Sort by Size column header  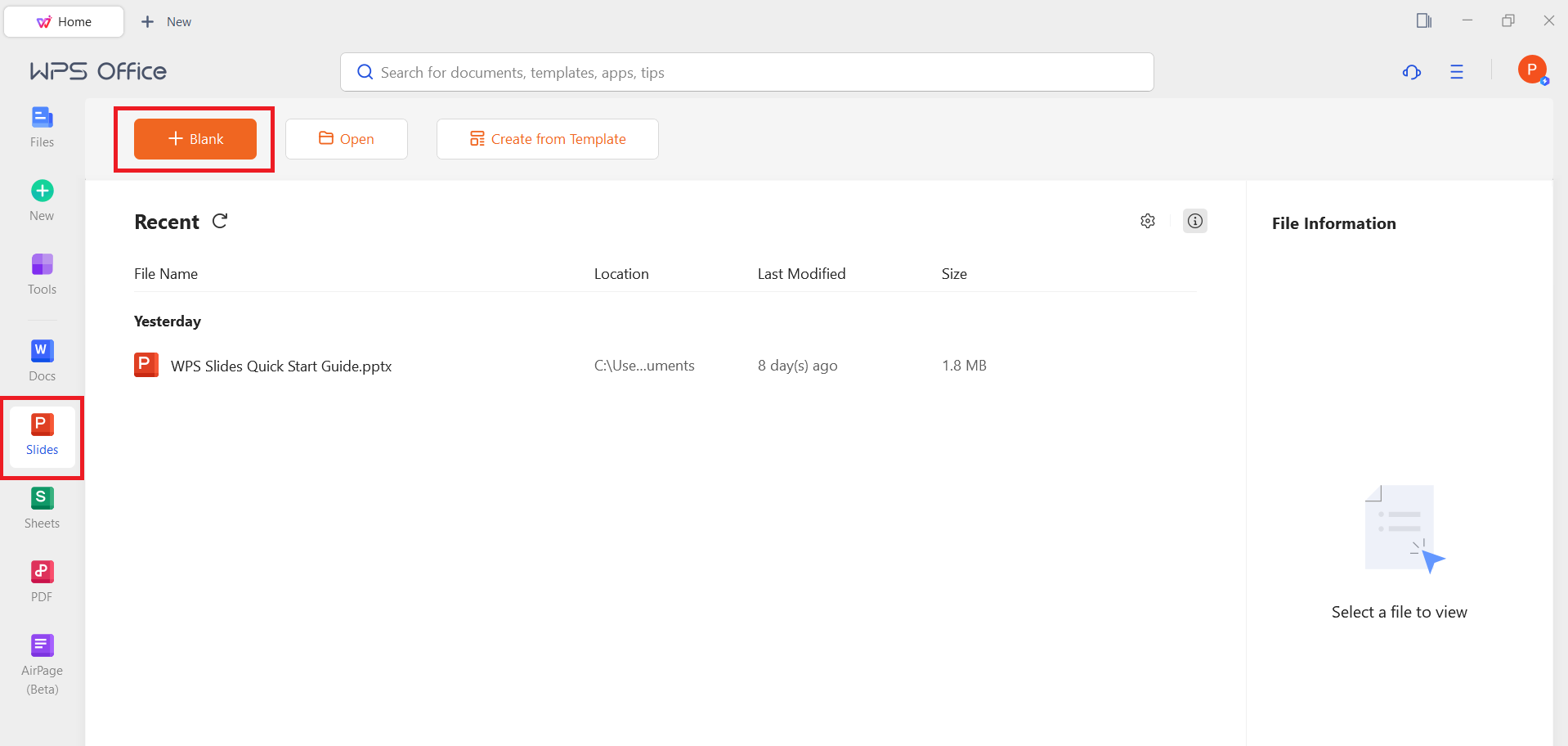coord(954,274)
